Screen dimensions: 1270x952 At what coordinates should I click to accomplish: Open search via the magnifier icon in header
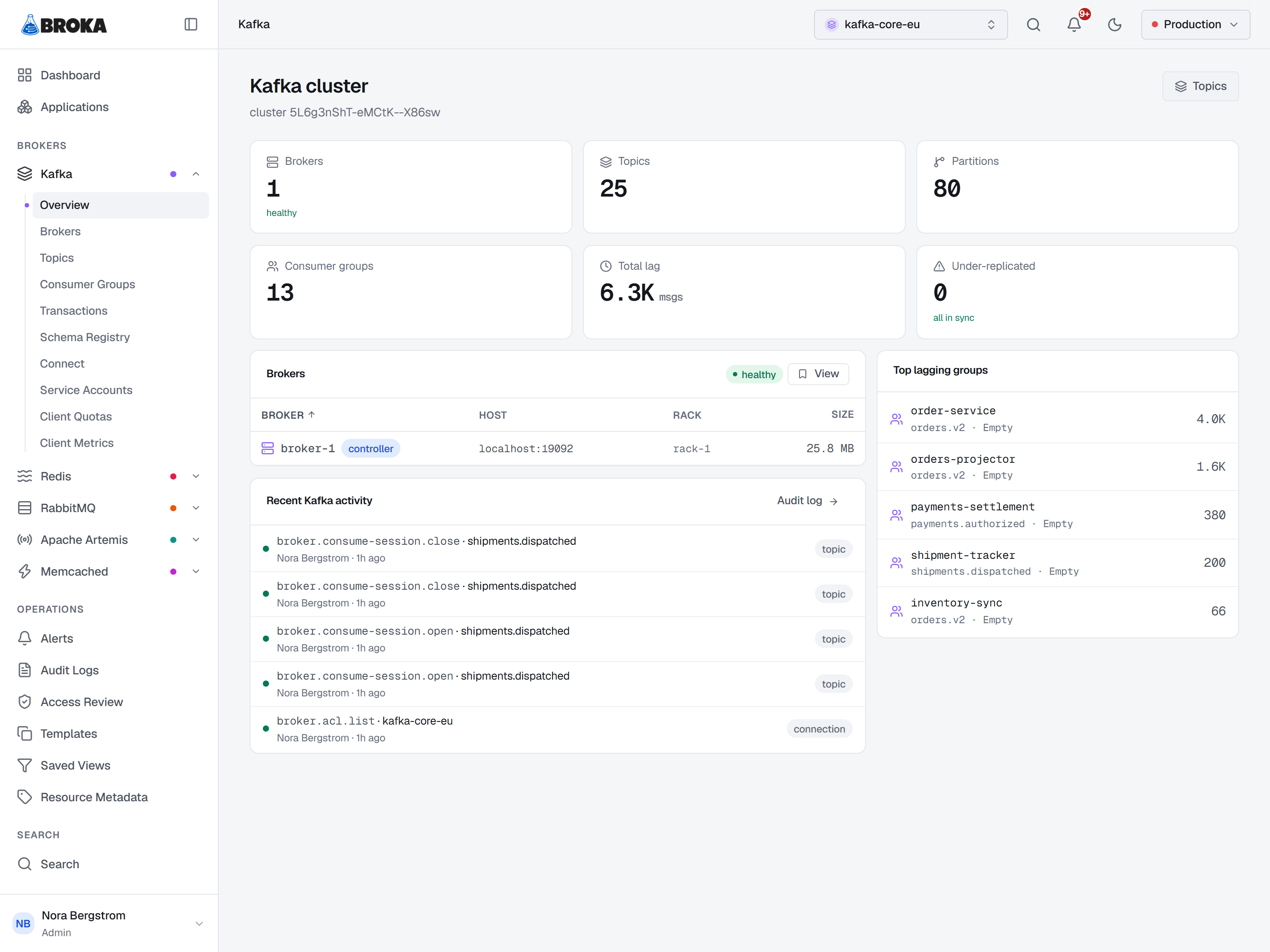tap(1034, 24)
